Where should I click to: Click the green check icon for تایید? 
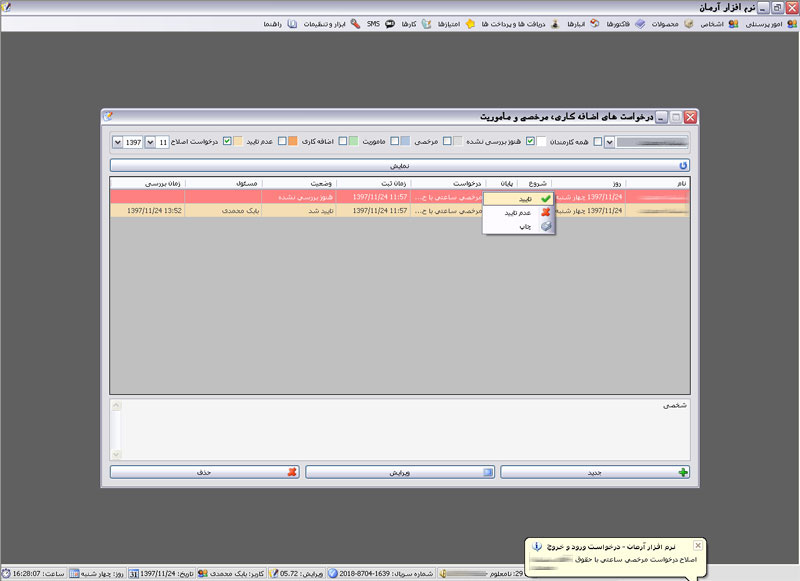pyautogui.click(x=545, y=199)
